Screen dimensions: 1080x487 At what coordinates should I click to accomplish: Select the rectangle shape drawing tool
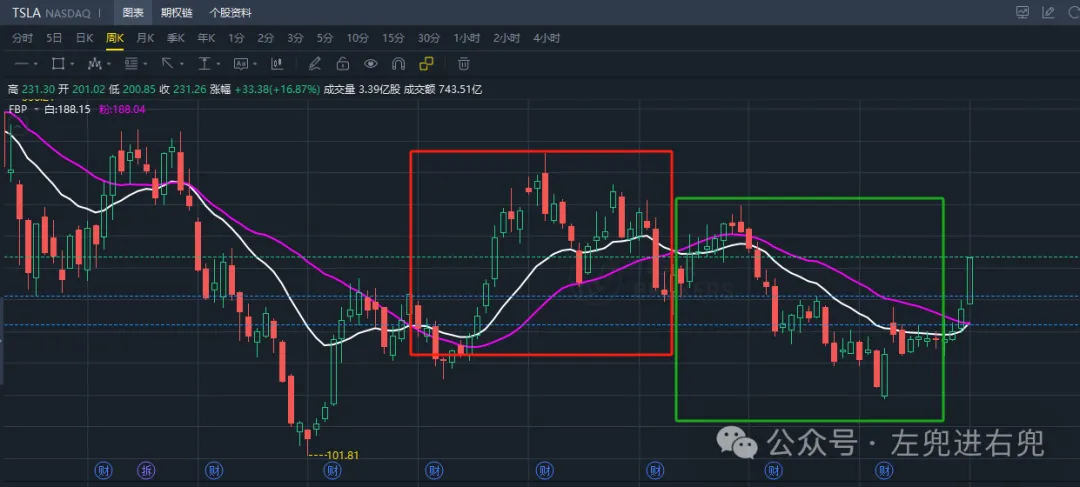(x=58, y=64)
